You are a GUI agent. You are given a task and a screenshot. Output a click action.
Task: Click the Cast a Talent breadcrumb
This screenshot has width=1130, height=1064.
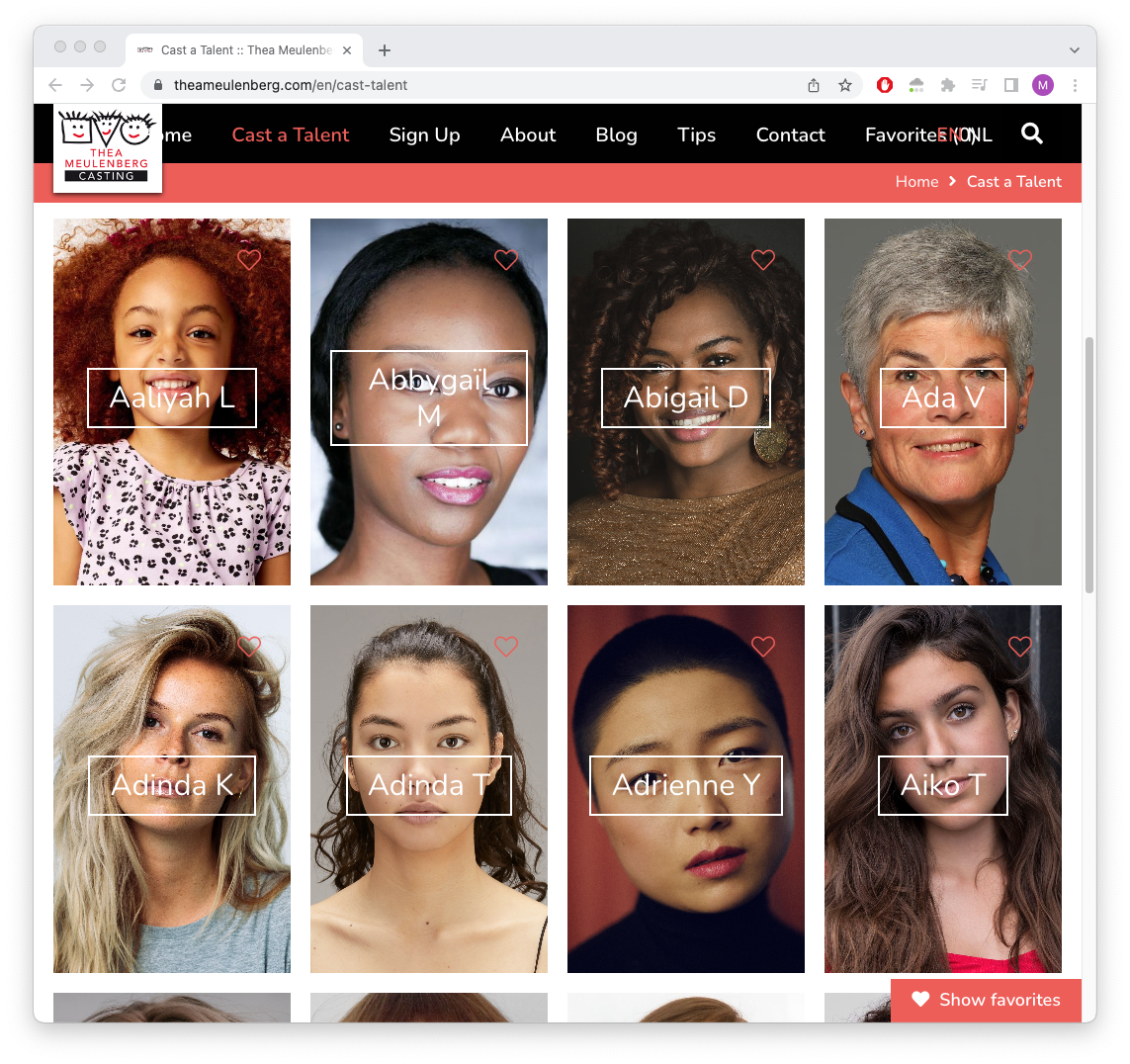[1014, 182]
